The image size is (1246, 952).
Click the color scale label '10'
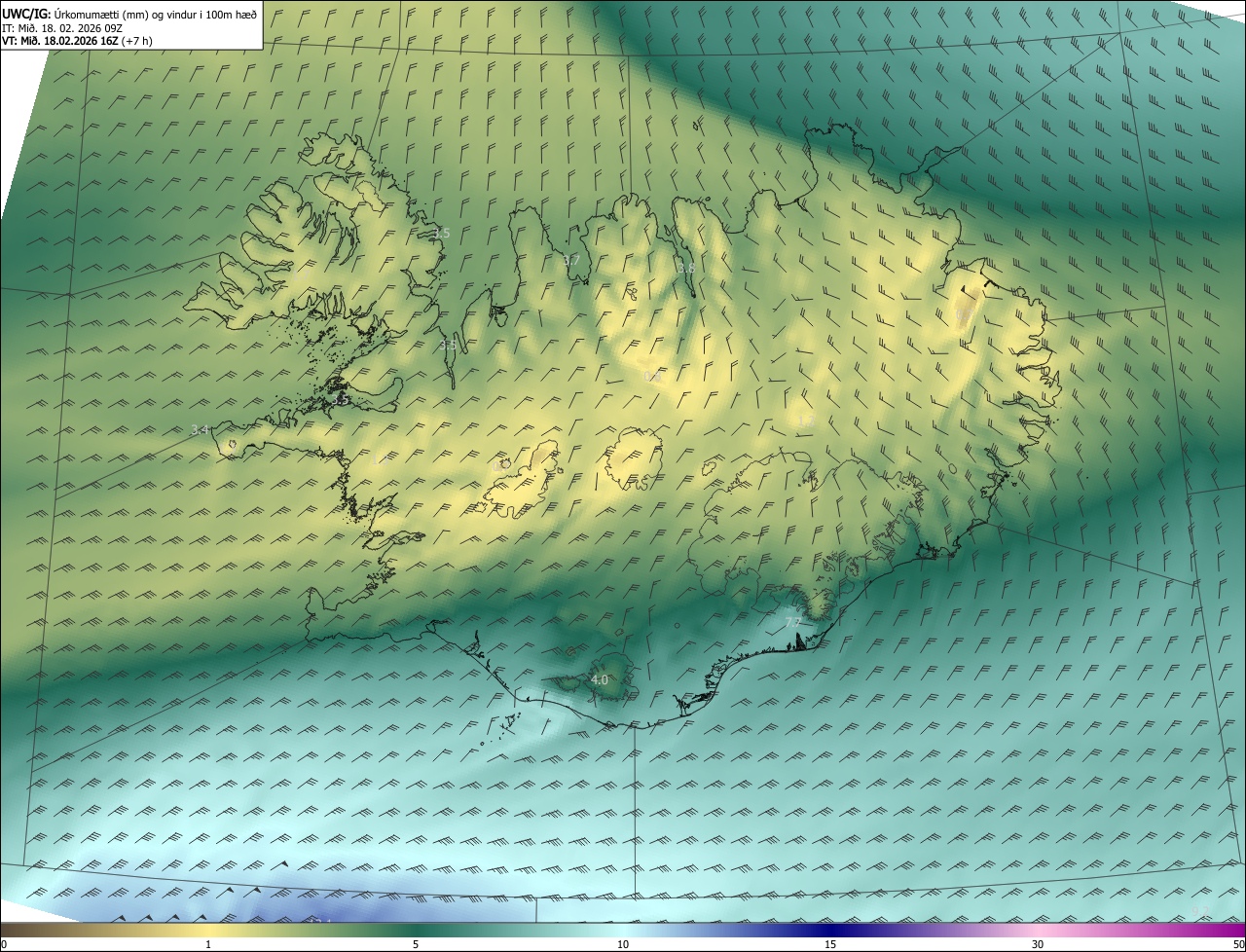click(623, 944)
